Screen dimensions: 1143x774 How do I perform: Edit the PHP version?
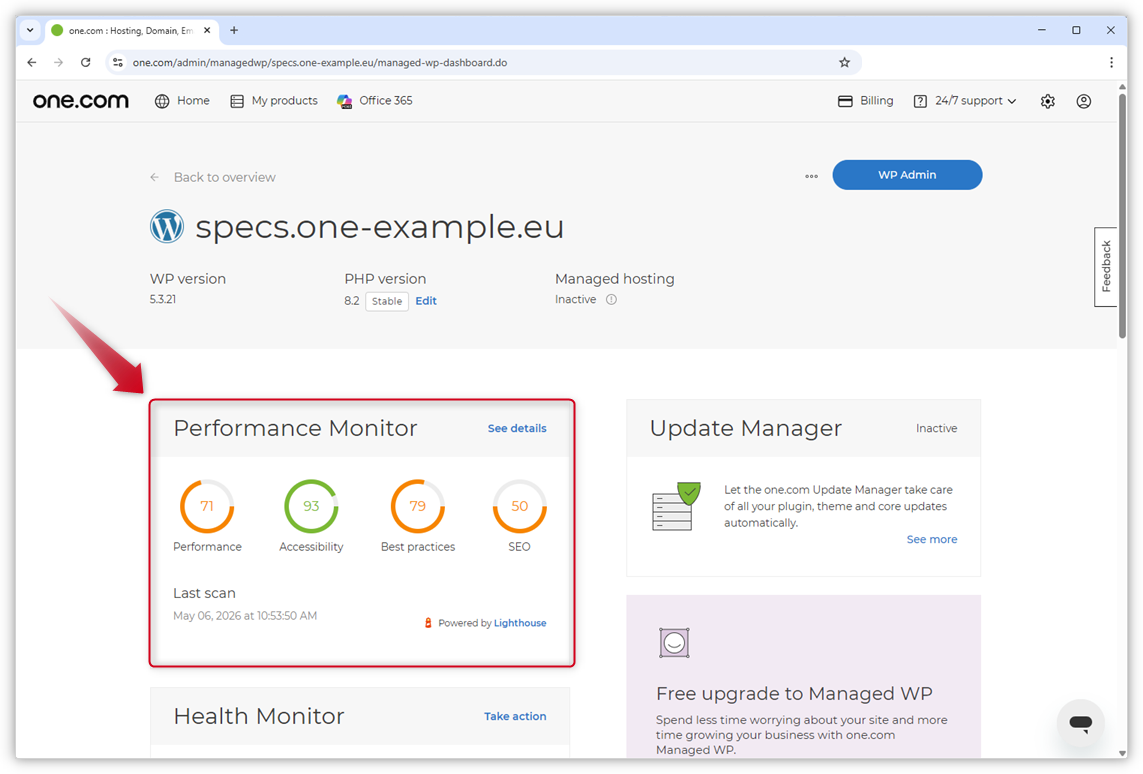click(426, 301)
